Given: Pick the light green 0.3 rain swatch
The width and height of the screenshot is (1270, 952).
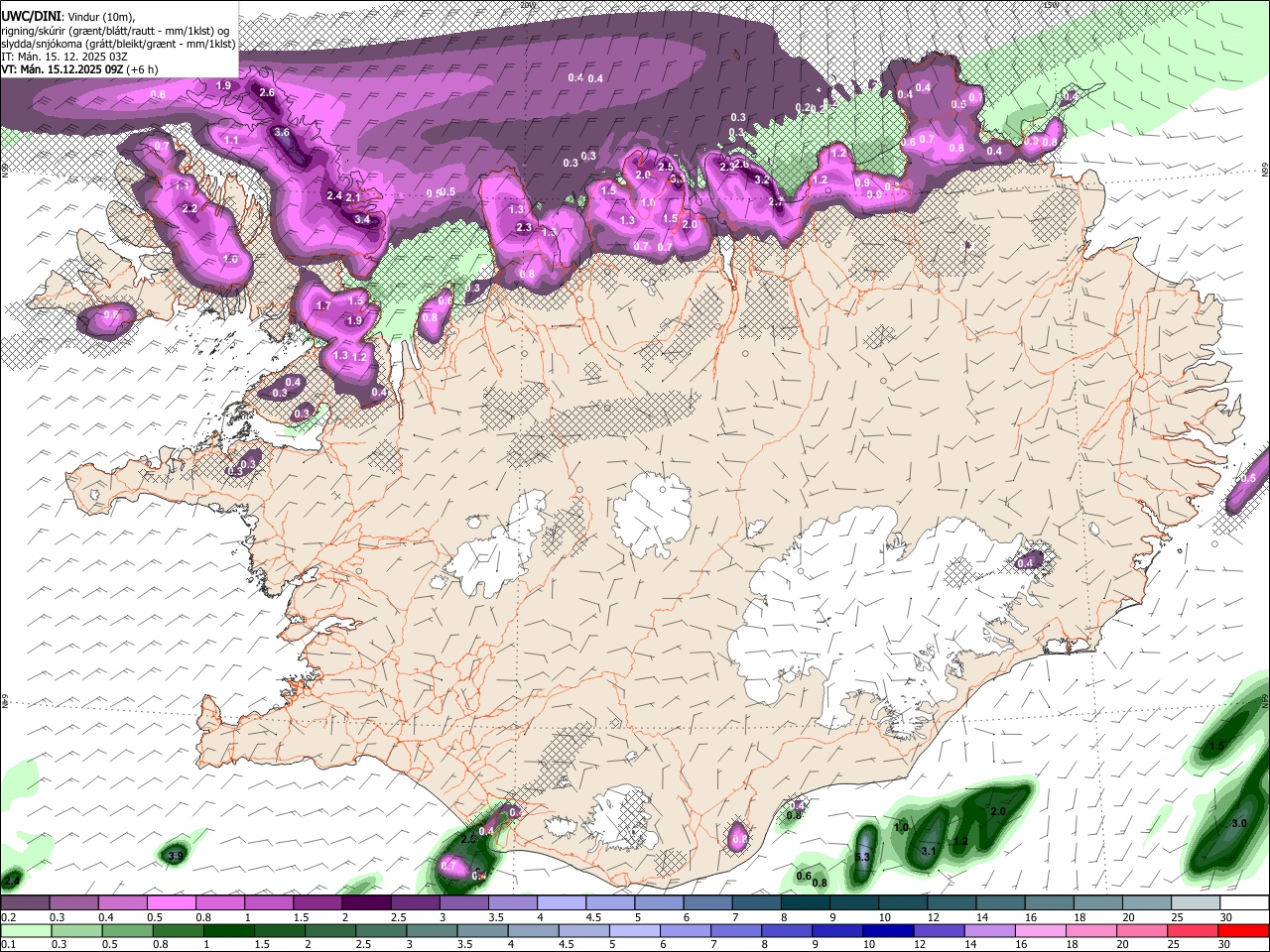Looking at the screenshot, I should [x=75, y=930].
